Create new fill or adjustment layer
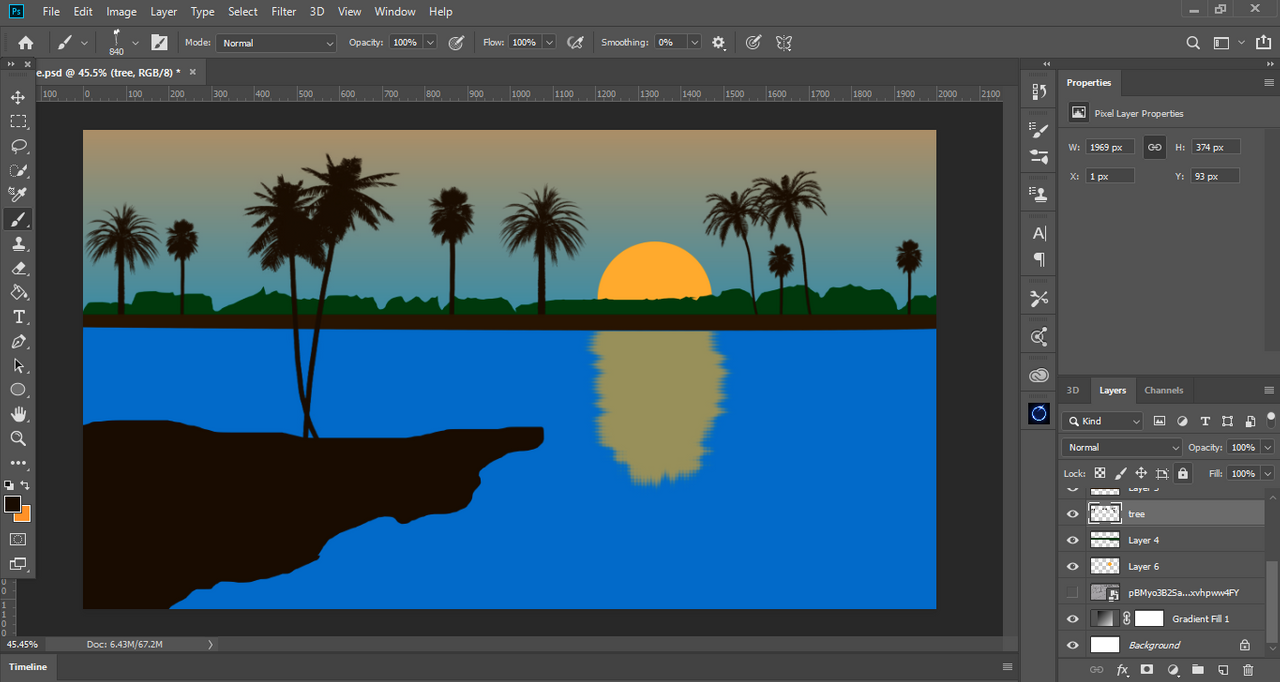Image resolution: width=1280 pixels, height=682 pixels. 1172,669
